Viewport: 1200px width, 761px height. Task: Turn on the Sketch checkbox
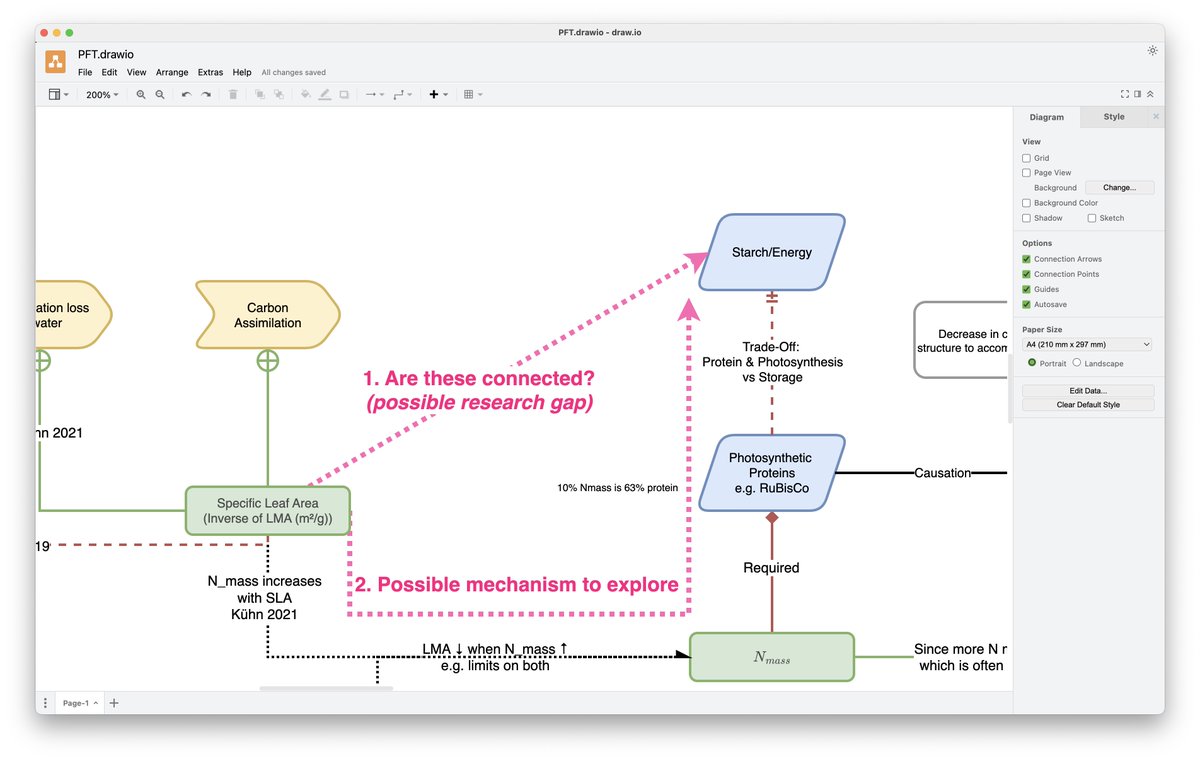pos(1092,218)
